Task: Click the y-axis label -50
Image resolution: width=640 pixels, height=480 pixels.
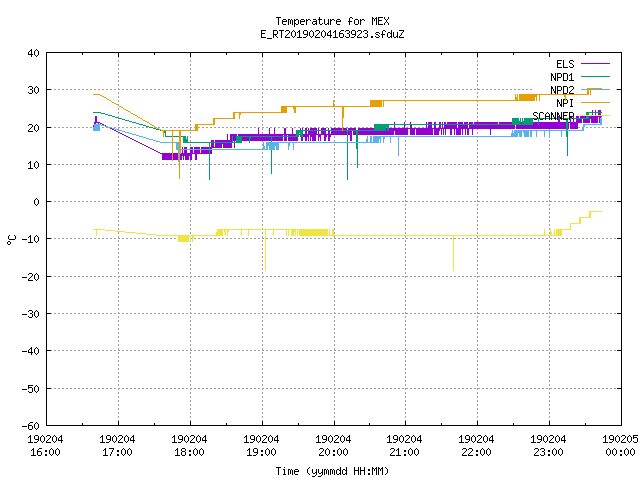Action: coord(31,389)
